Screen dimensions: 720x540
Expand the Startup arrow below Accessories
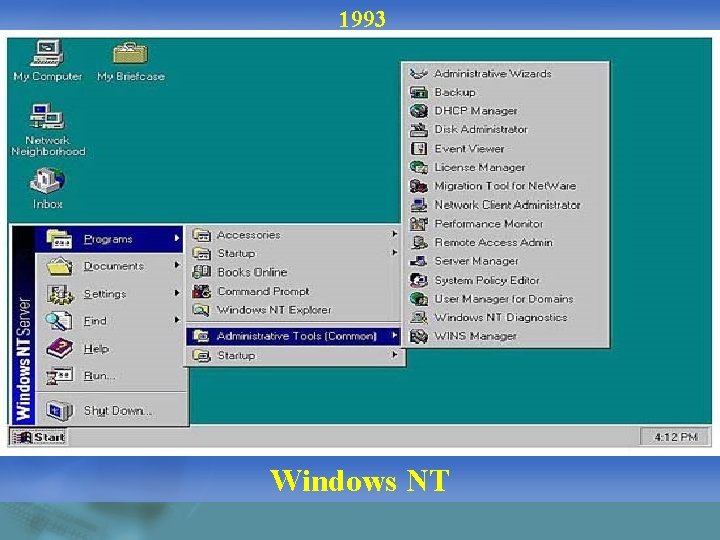394,253
